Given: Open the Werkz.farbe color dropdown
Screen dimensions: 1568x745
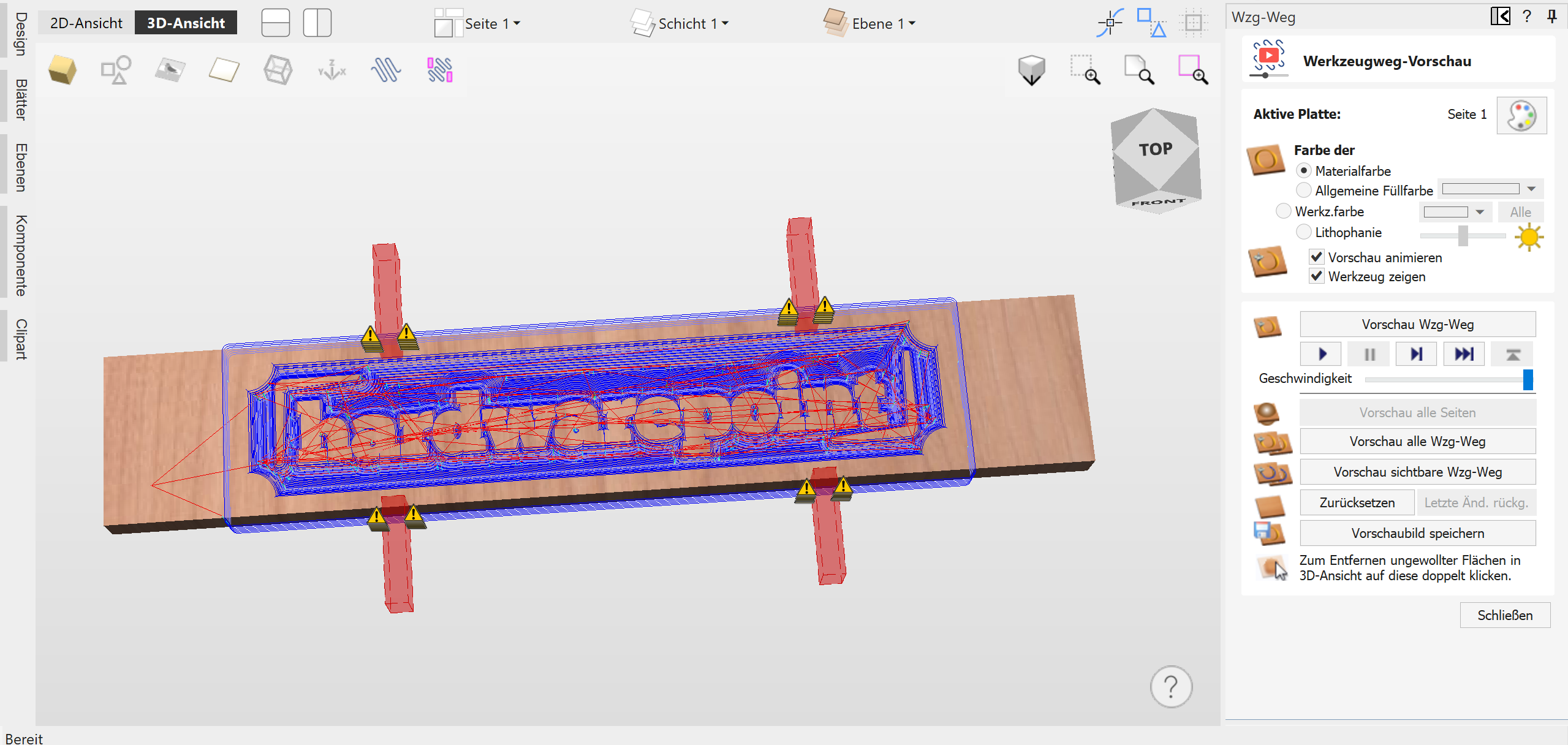Looking at the screenshot, I should (1480, 212).
